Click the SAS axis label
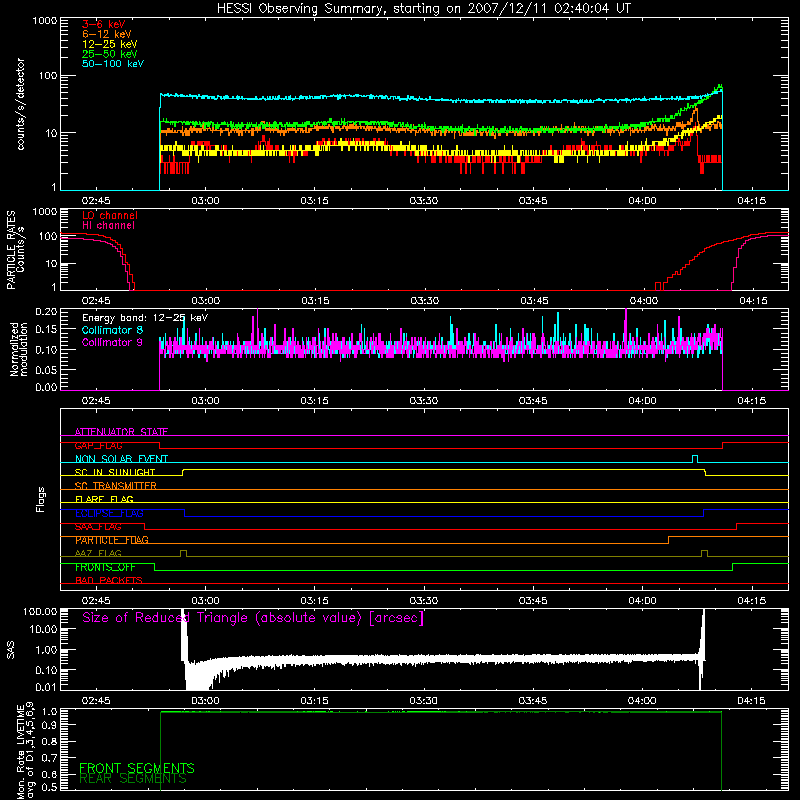 tap(11, 650)
